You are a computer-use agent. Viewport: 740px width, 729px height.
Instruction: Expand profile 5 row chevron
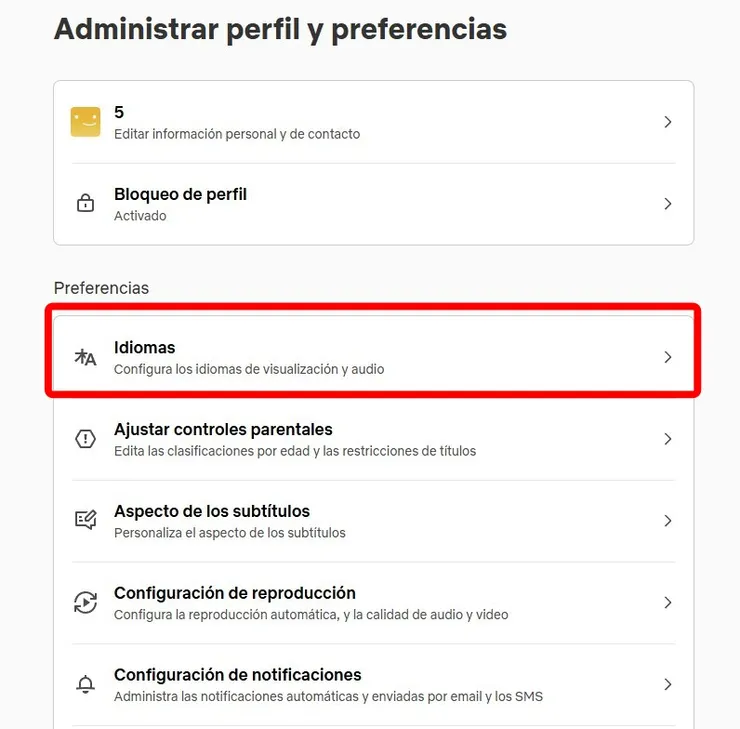[668, 122]
